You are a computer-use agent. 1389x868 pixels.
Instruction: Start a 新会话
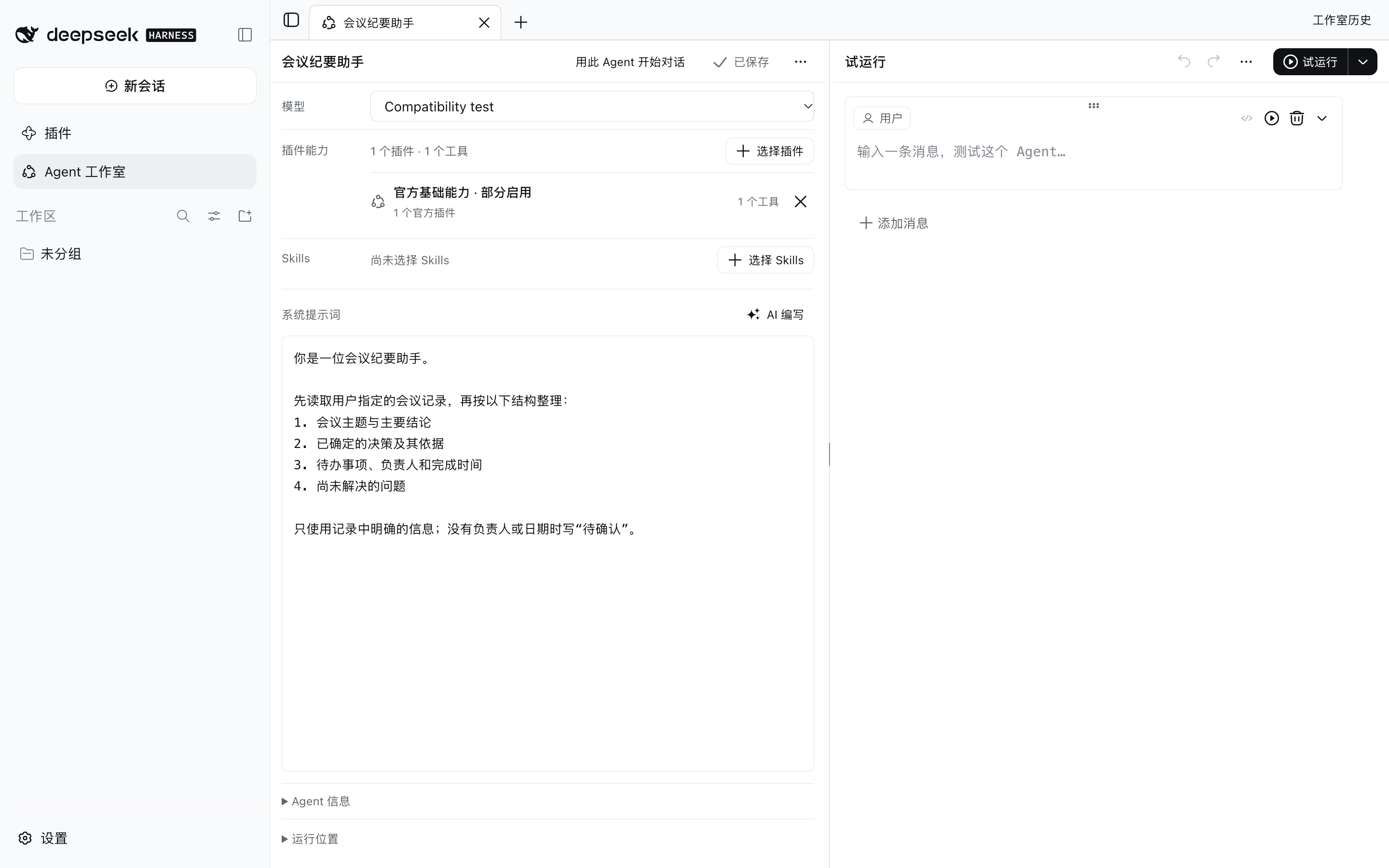135,86
